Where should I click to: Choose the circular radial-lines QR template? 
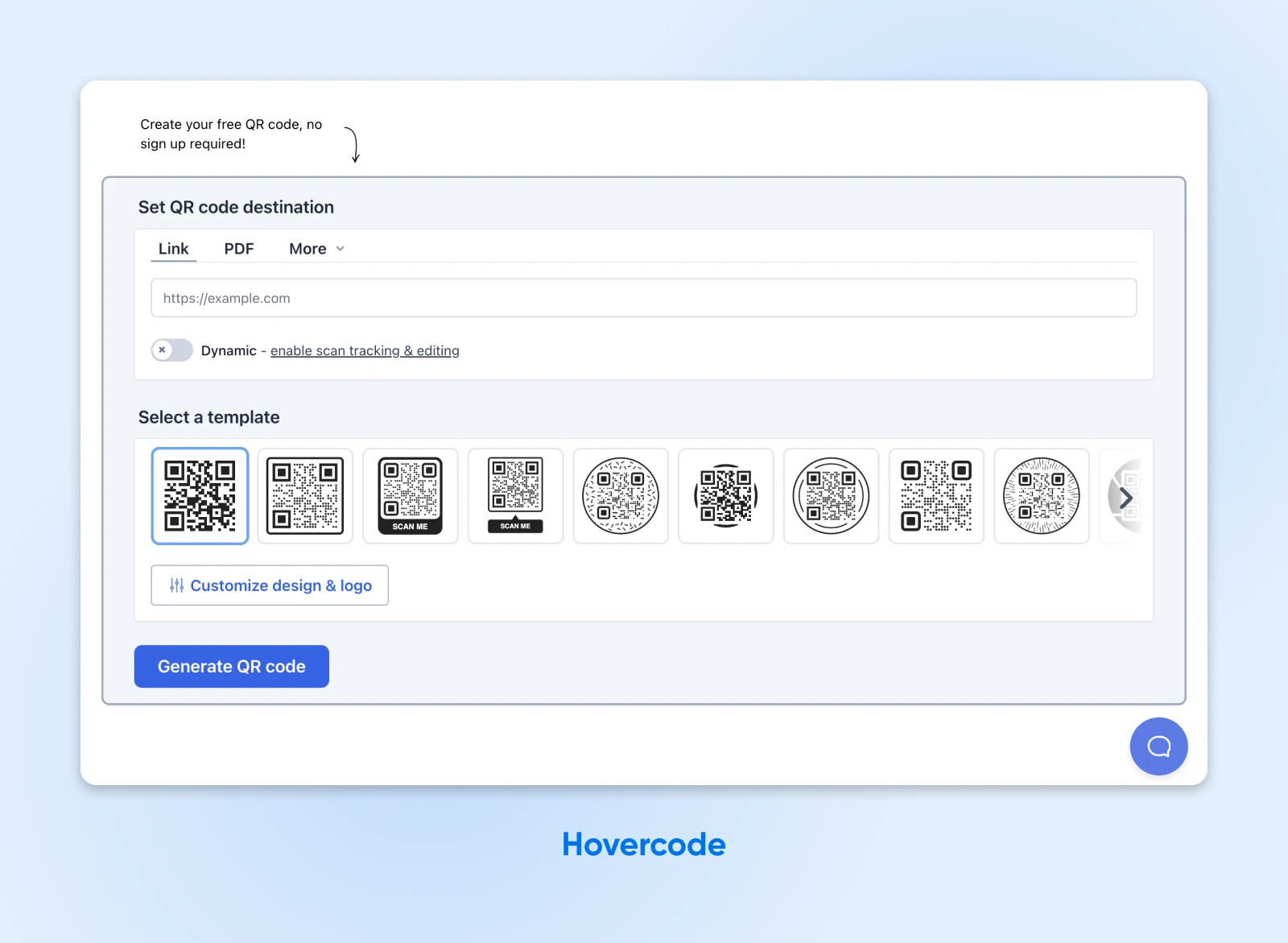(1042, 496)
